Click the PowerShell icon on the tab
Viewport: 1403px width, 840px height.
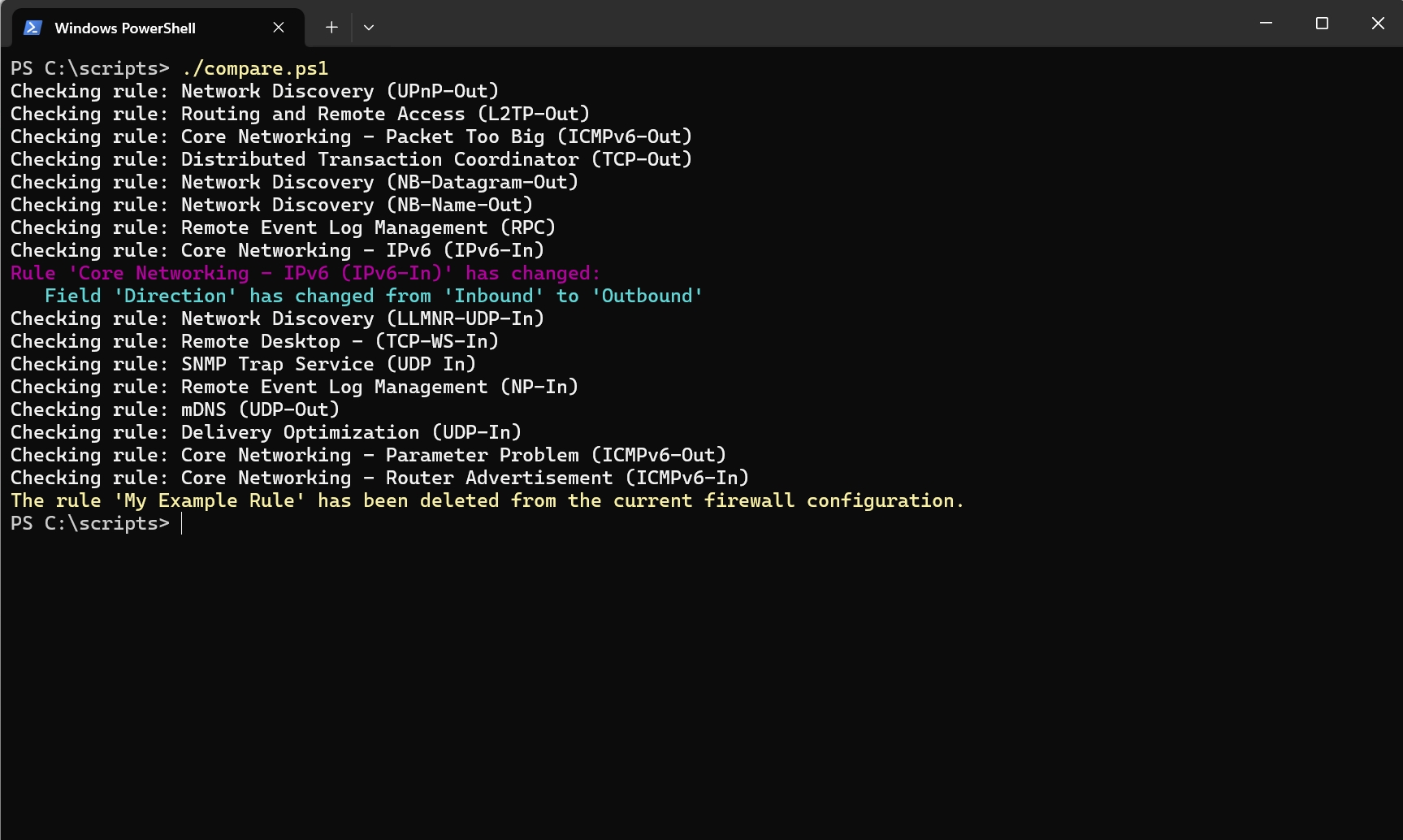(32, 27)
